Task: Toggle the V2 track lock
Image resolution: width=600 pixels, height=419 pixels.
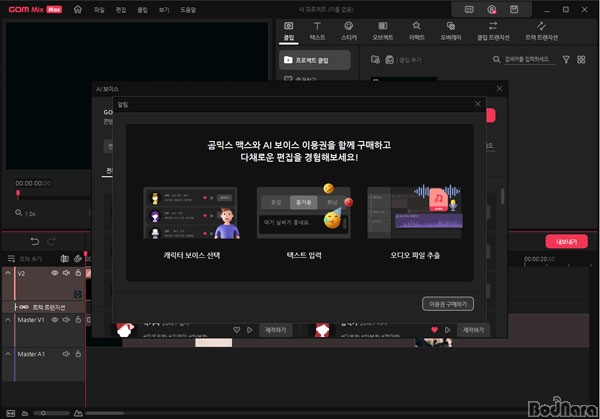Action: coord(78,272)
